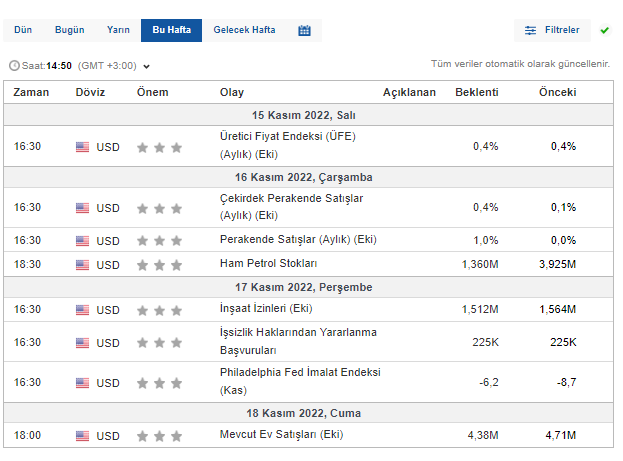
Task: Click the clock icon next to Saat
Action: (x=13, y=66)
